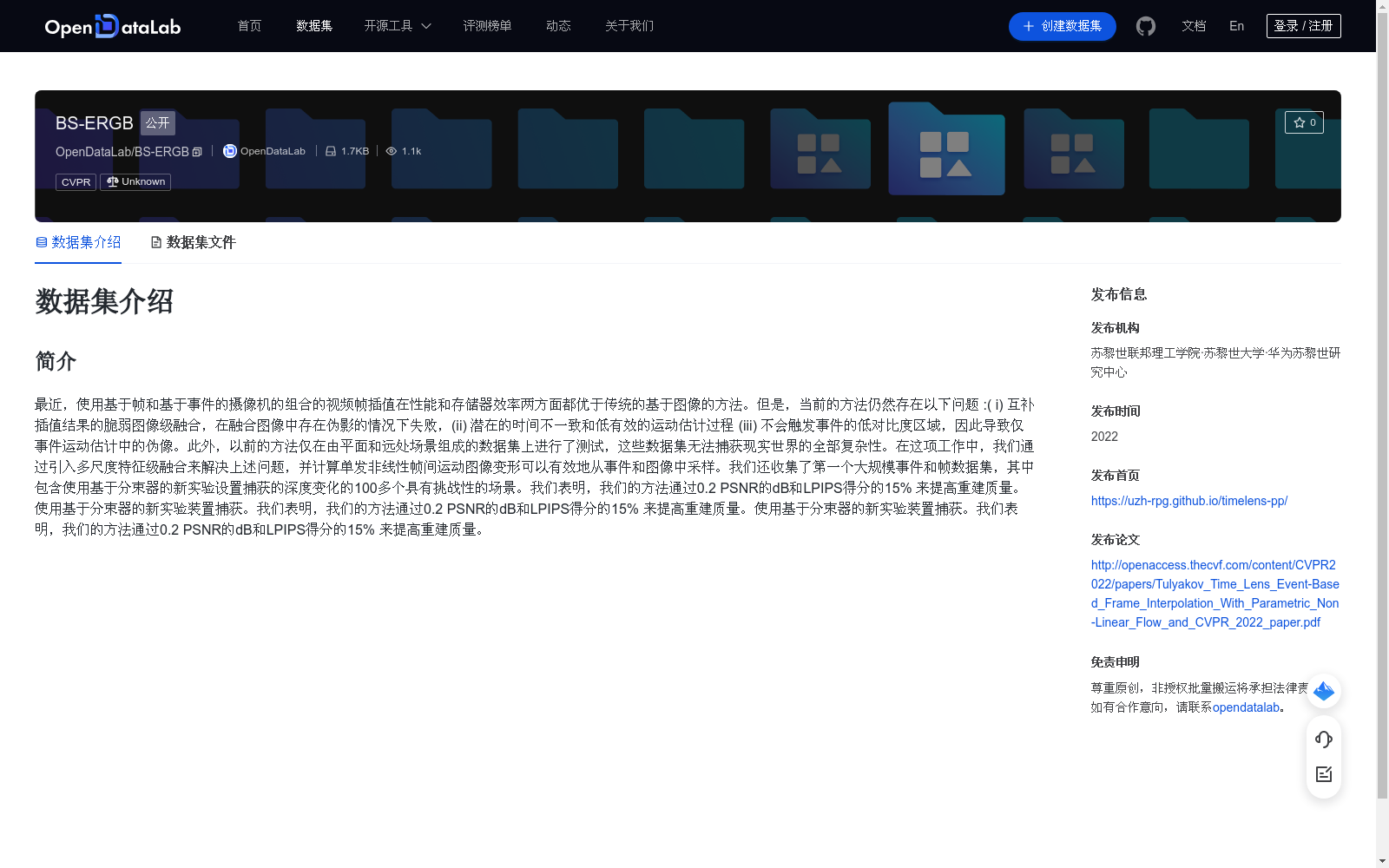Image resolution: width=1389 pixels, height=868 pixels.
Task: Switch language to En
Action: click(1237, 26)
